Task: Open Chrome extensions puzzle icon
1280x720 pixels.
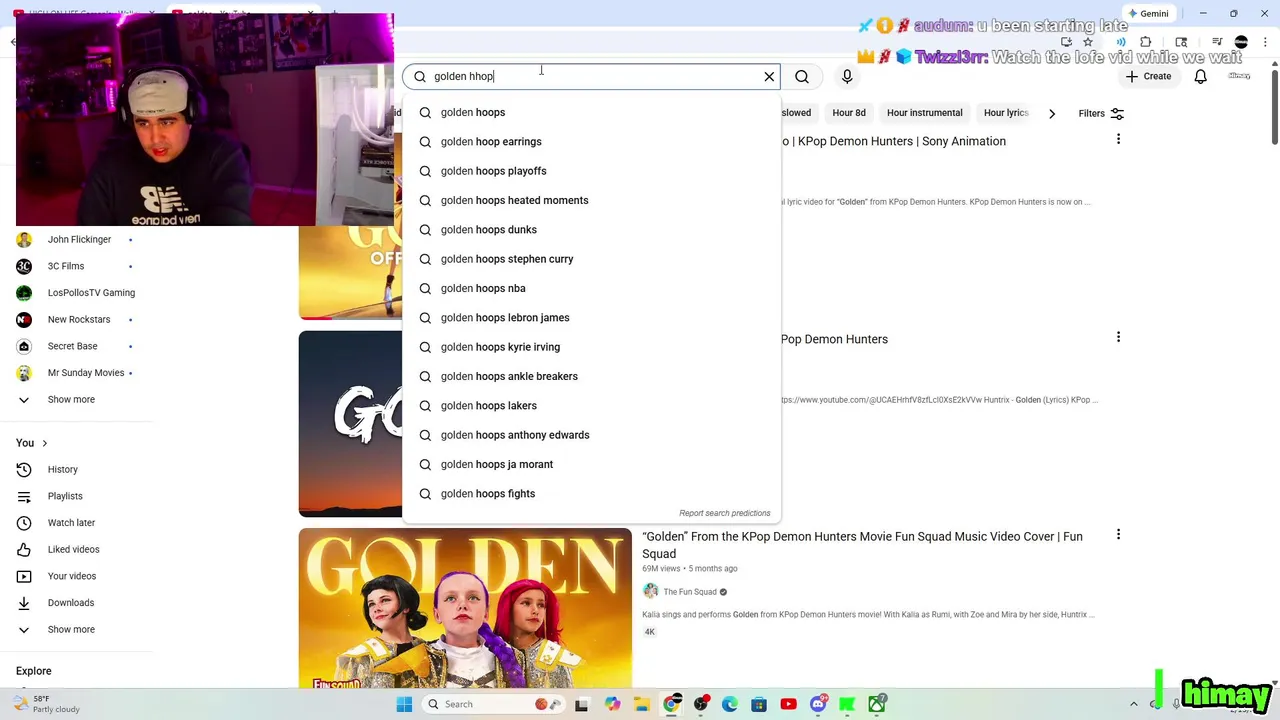Action: pyautogui.click(x=1146, y=42)
